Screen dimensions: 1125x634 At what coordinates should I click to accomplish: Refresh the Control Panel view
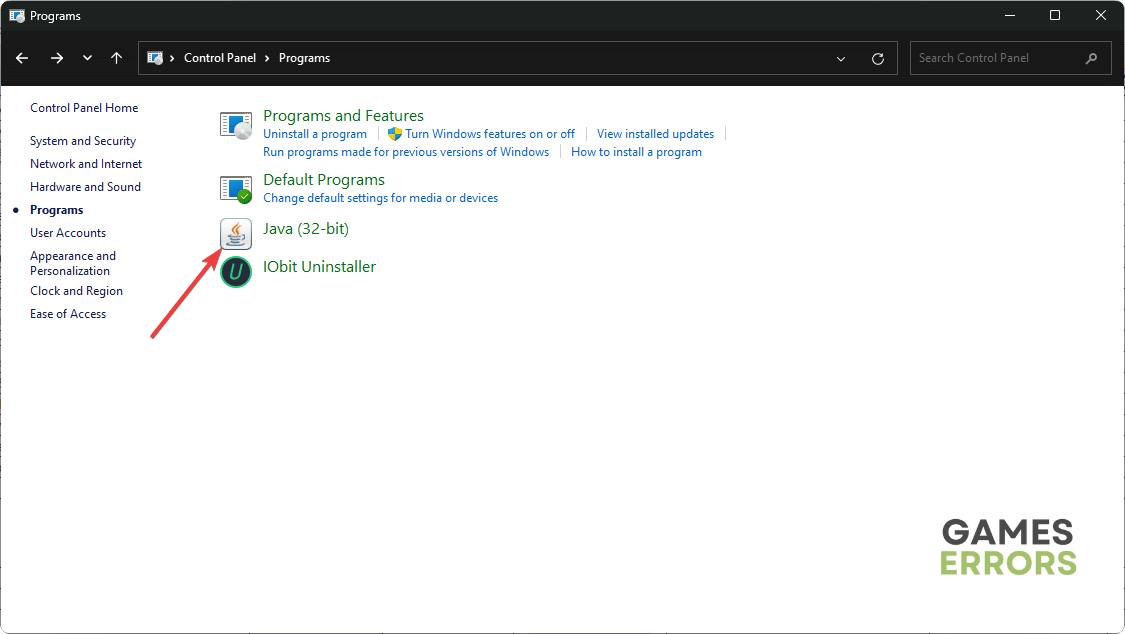878,58
